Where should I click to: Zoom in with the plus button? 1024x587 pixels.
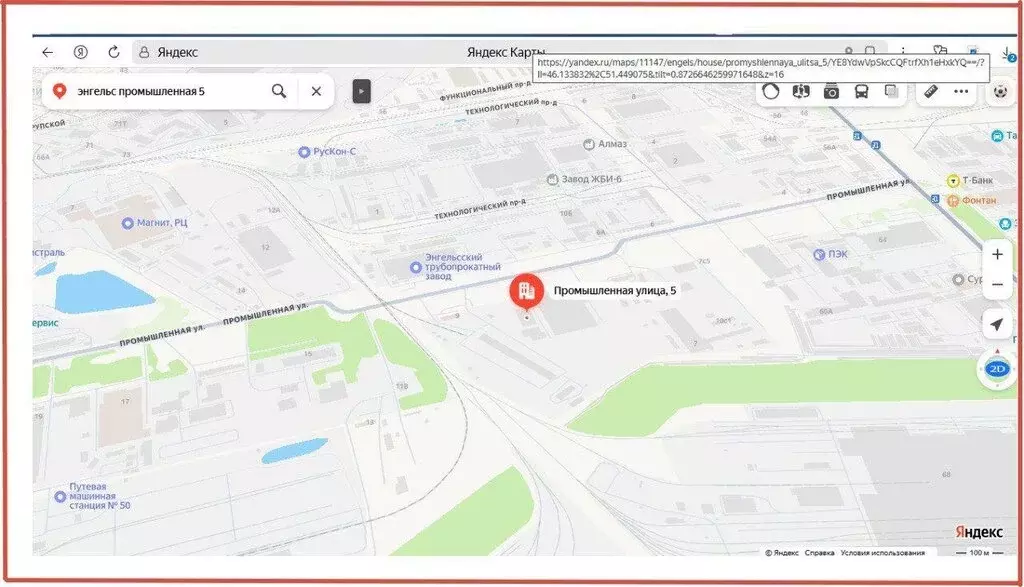997,254
